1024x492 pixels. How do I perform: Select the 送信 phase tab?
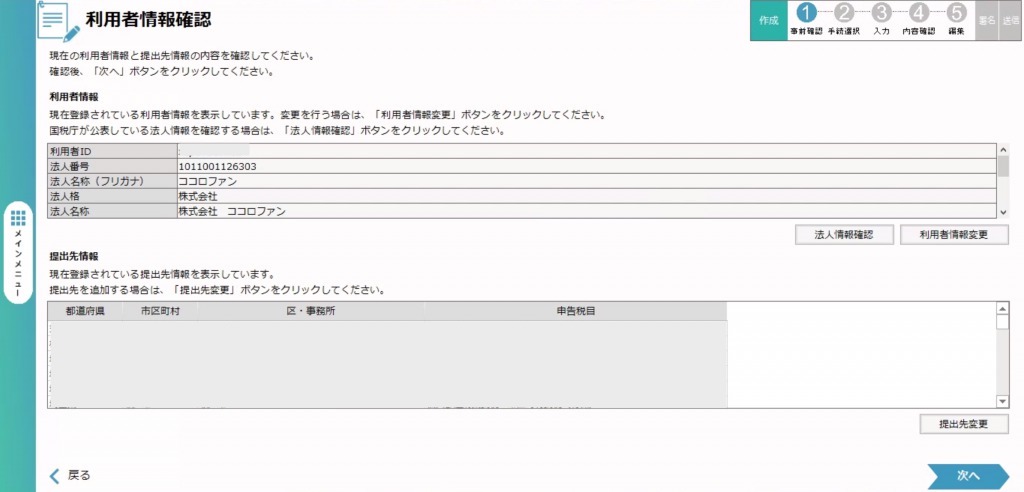tap(1011, 20)
